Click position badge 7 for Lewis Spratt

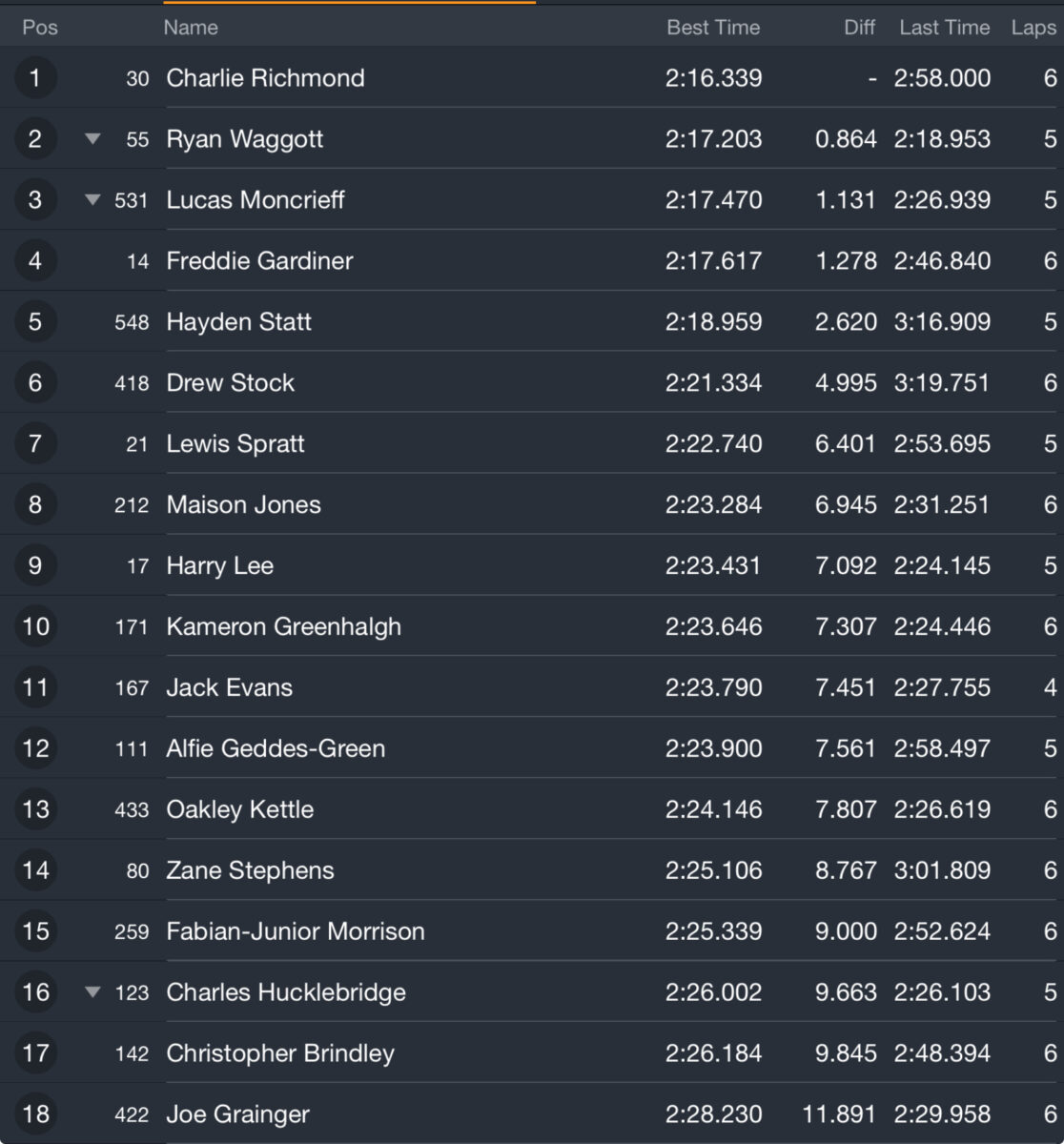(x=35, y=444)
